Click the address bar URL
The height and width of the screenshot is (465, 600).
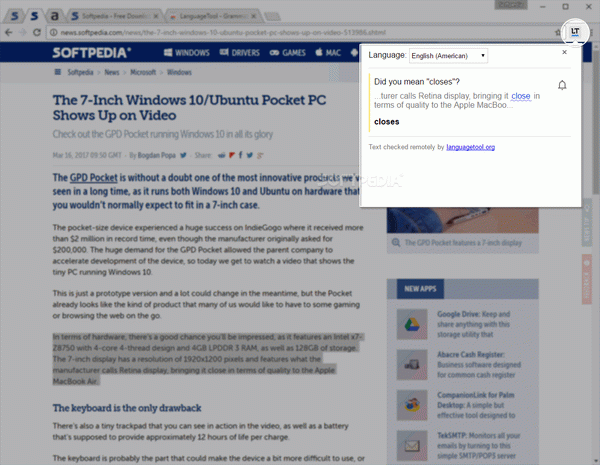tap(223, 33)
